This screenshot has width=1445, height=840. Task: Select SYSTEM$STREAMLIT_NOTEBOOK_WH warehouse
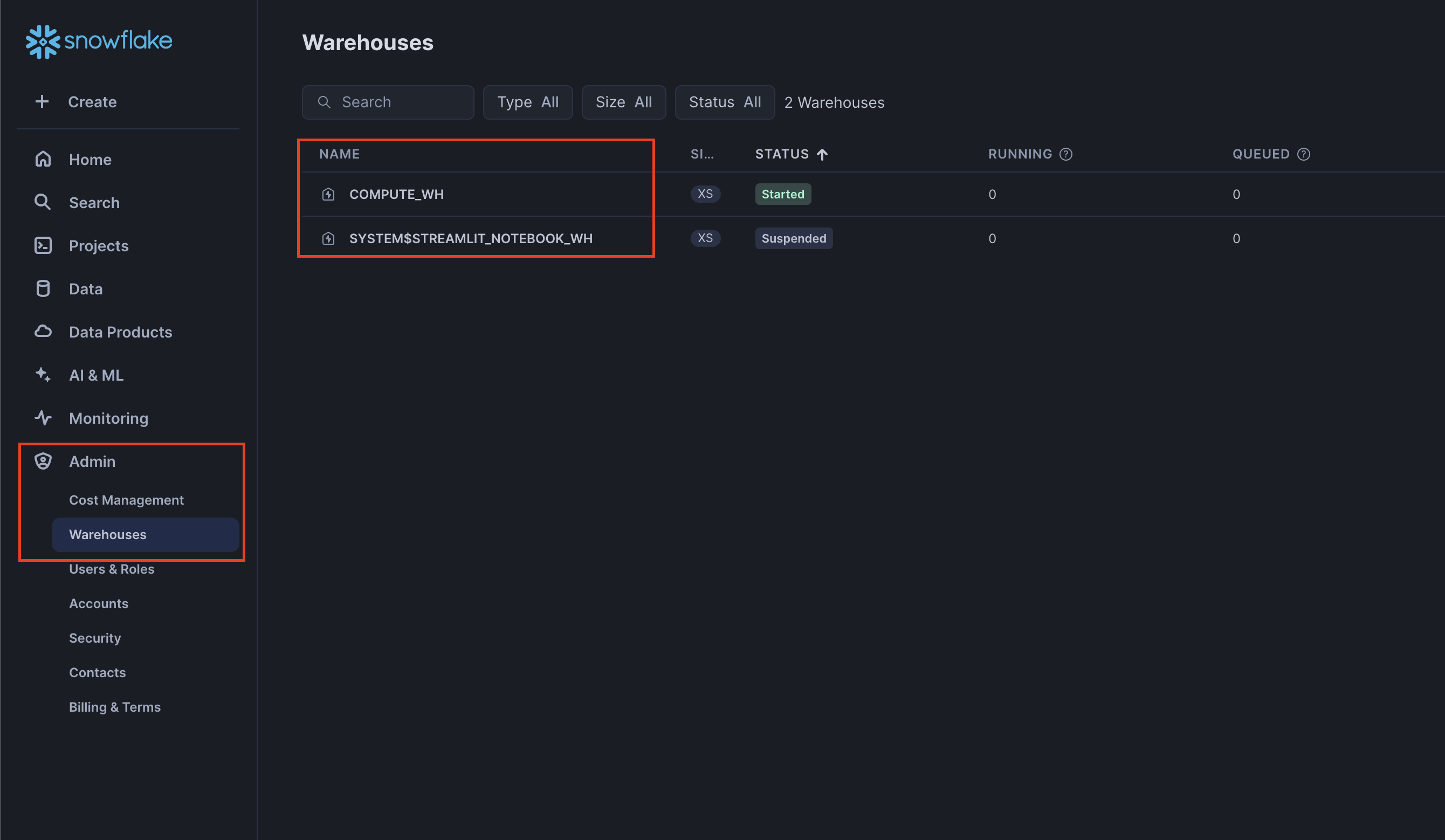[470, 238]
